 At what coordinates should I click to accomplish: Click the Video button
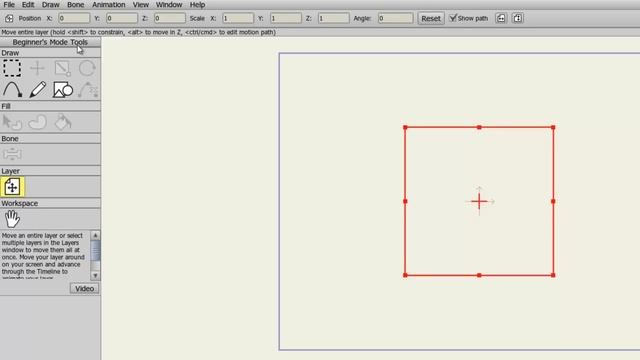point(84,289)
